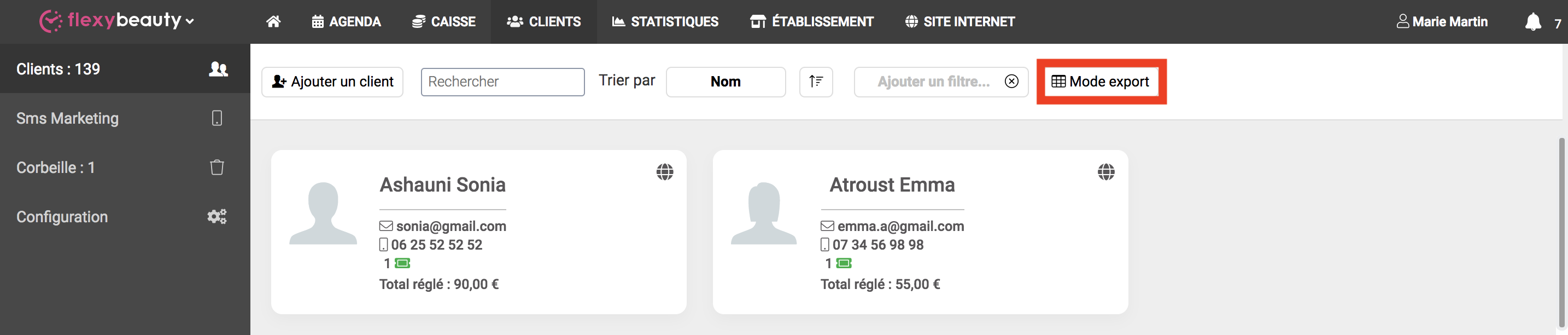Toggle the sort order icon
The height and width of the screenshot is (335, 1568).
[x=816, y=82]
